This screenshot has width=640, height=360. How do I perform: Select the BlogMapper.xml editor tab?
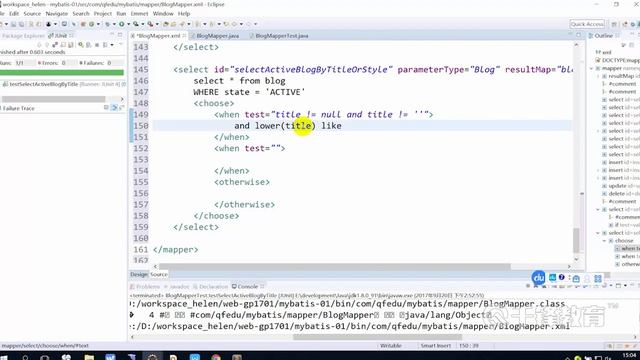pyautogui.click(x=158, y=36)
